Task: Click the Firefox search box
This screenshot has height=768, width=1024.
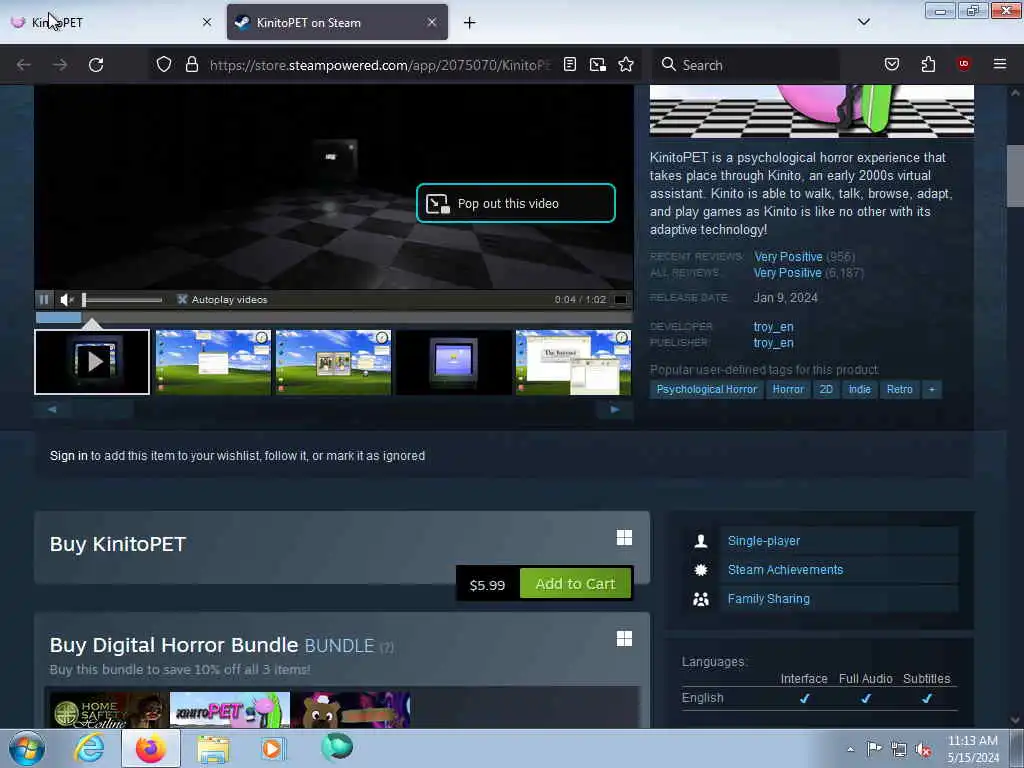Action: 748,65
